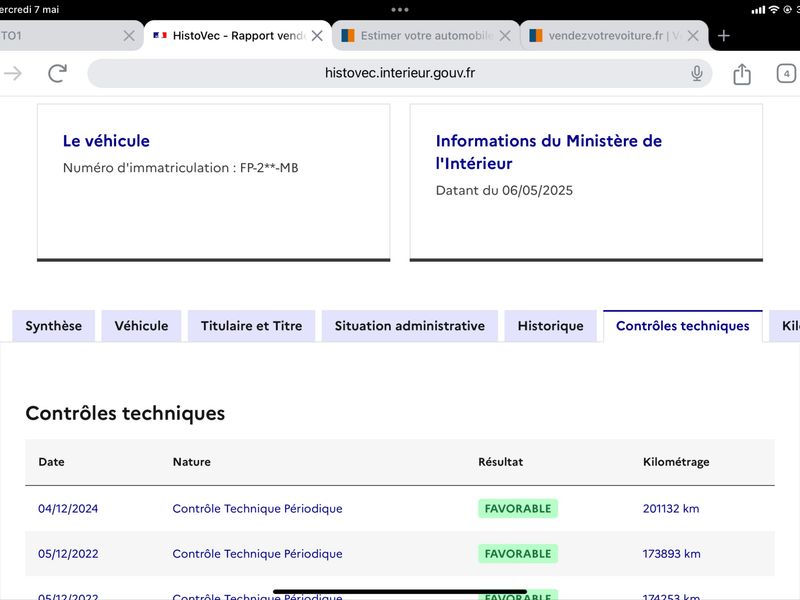Screen dimensions: 800x600
Task: Open the Historique tab
Action: pos(551,326)
